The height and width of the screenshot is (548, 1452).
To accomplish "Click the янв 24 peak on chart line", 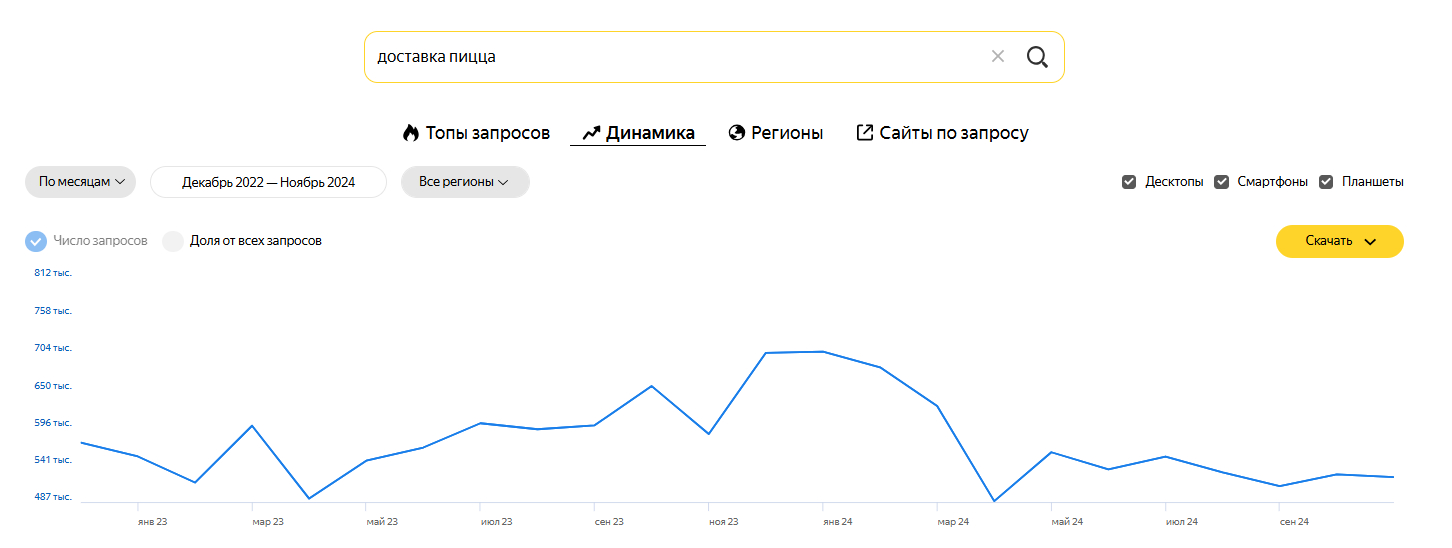I will click(x=822, y=352).
